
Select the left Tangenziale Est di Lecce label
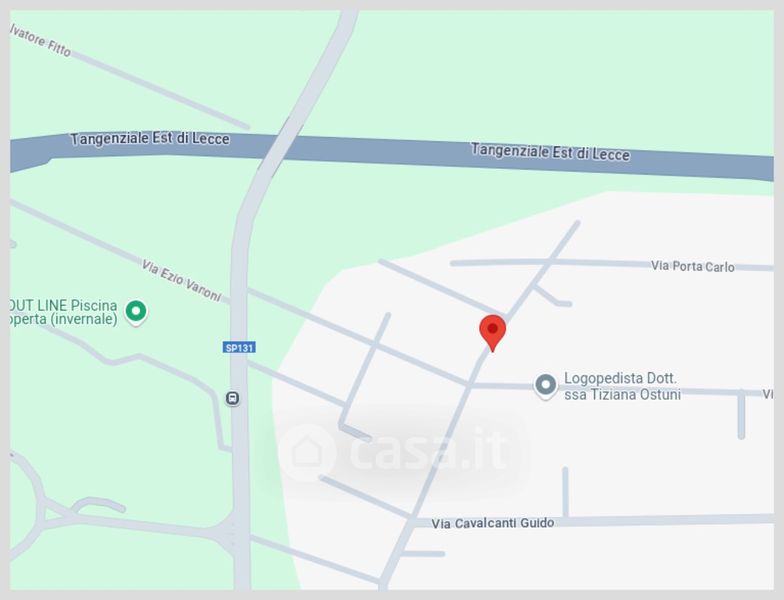point(150,138)
